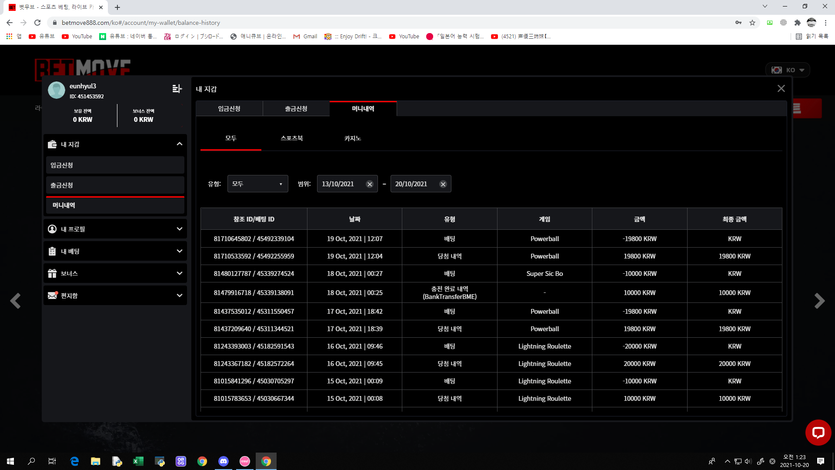Open the Windows Start menu
Image resolution: width=835 pixels, height=470 pixels.
pyautogui.click(x=10, y=461)
